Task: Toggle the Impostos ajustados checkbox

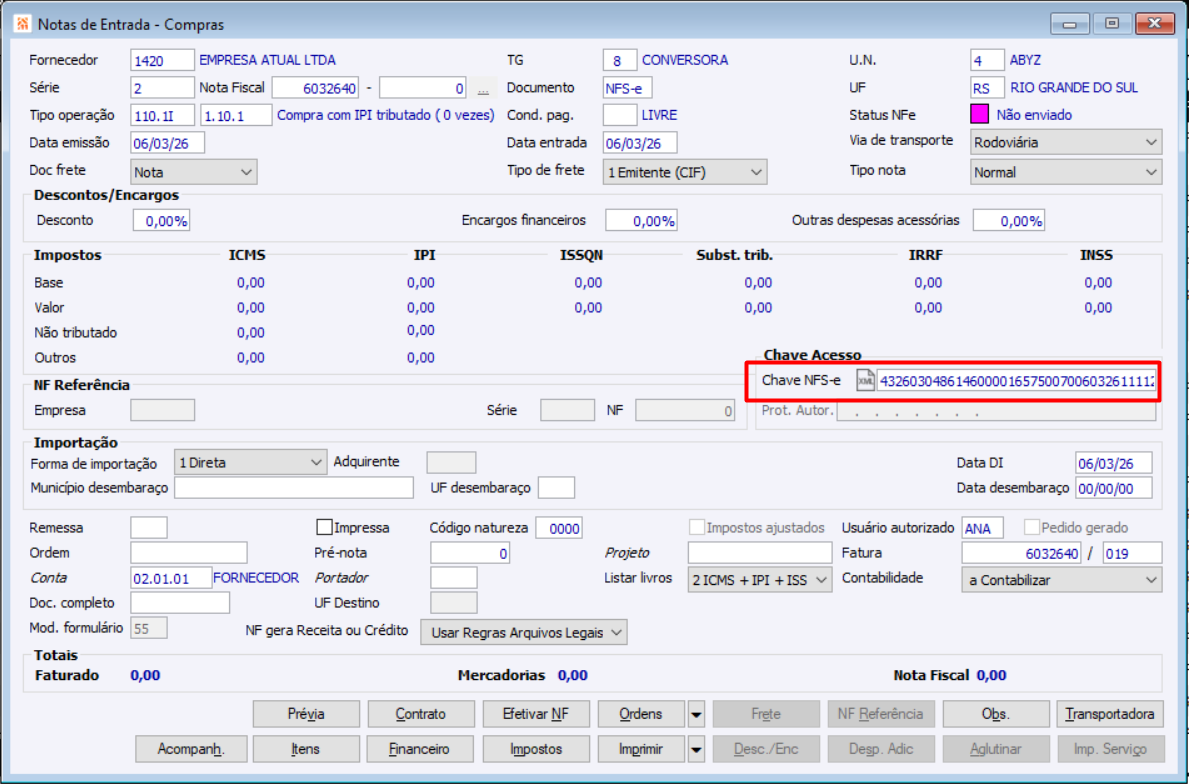Action: [x=697, y=527]
